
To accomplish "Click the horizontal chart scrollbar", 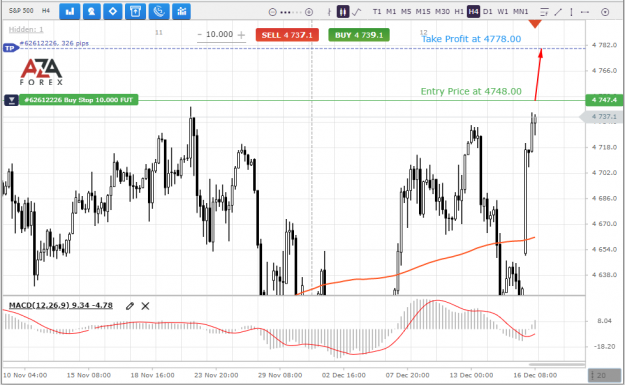I will [556, 364].
